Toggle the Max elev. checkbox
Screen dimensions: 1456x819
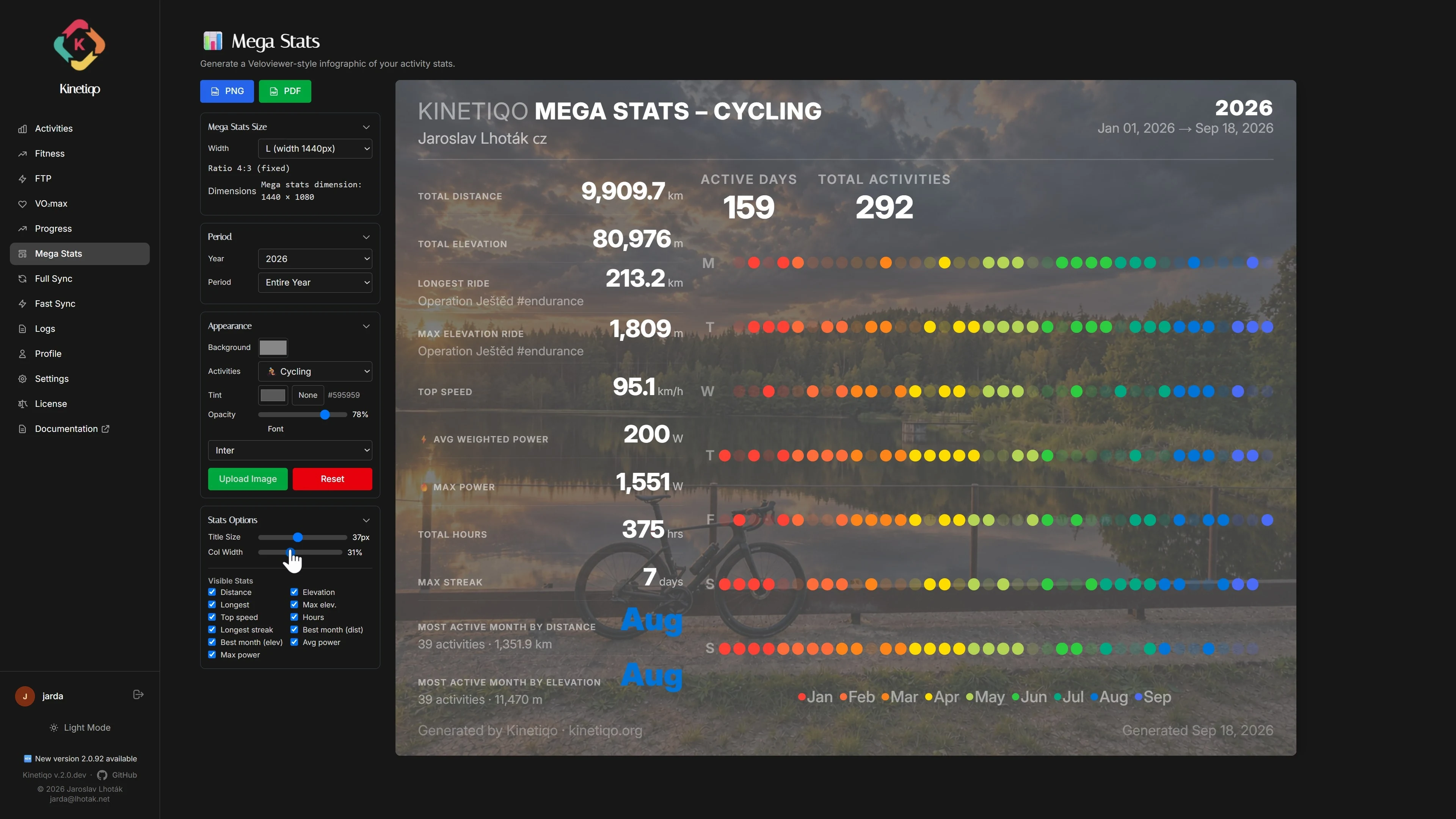pos(294,604)
